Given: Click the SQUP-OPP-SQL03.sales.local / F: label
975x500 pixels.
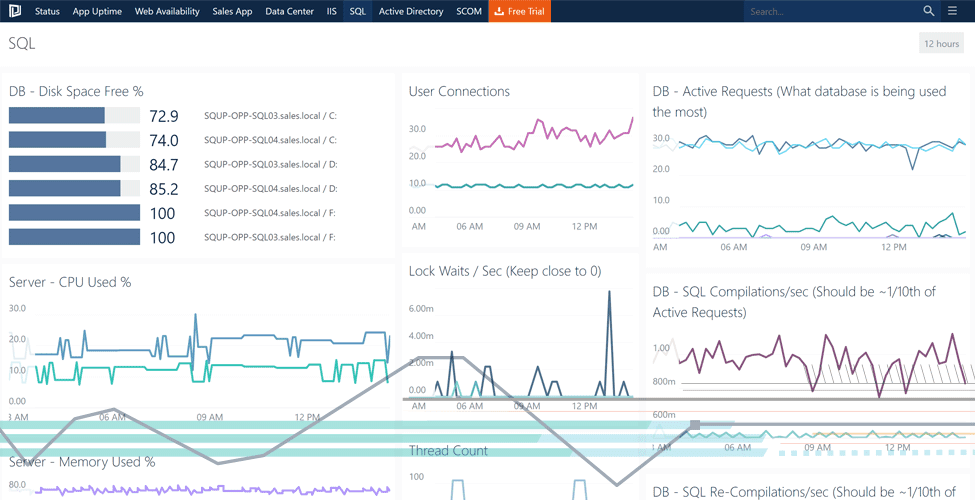Looking at the screenshot, I should 270,237.
